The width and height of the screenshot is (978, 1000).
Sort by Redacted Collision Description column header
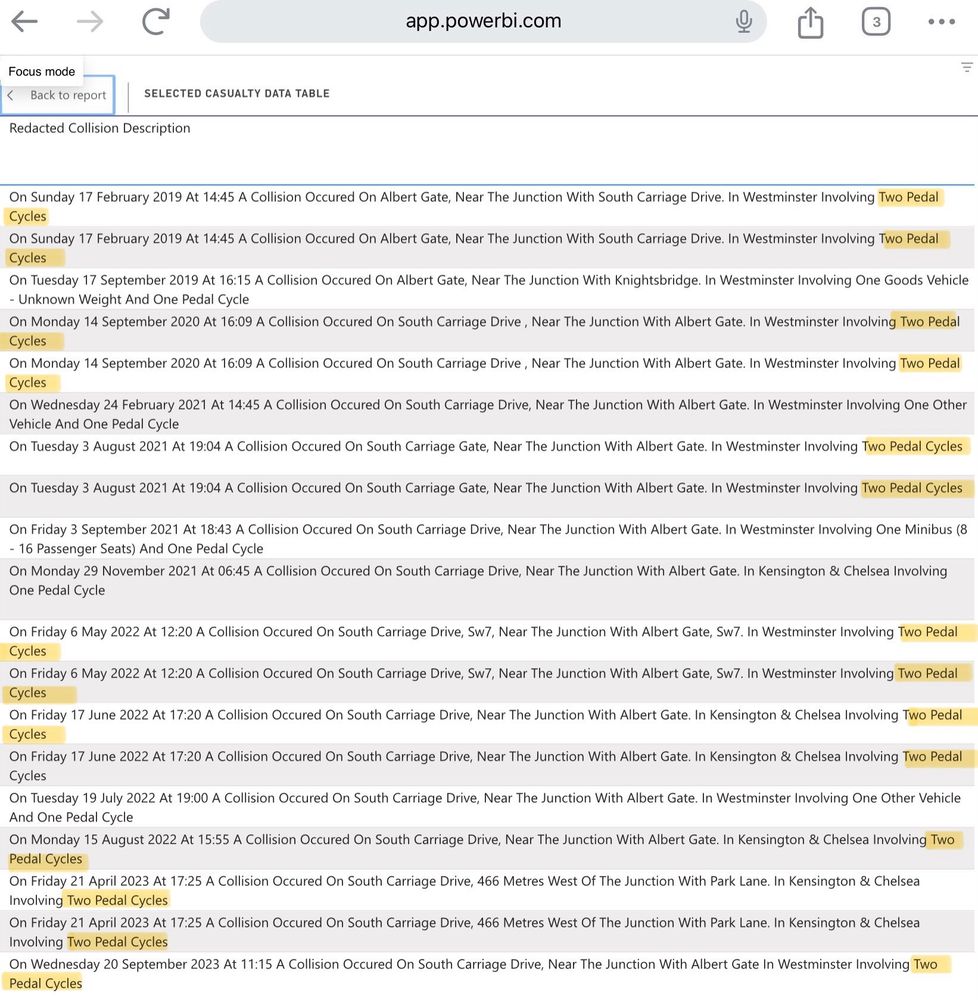pyautogui.click(x=99, y=128)
